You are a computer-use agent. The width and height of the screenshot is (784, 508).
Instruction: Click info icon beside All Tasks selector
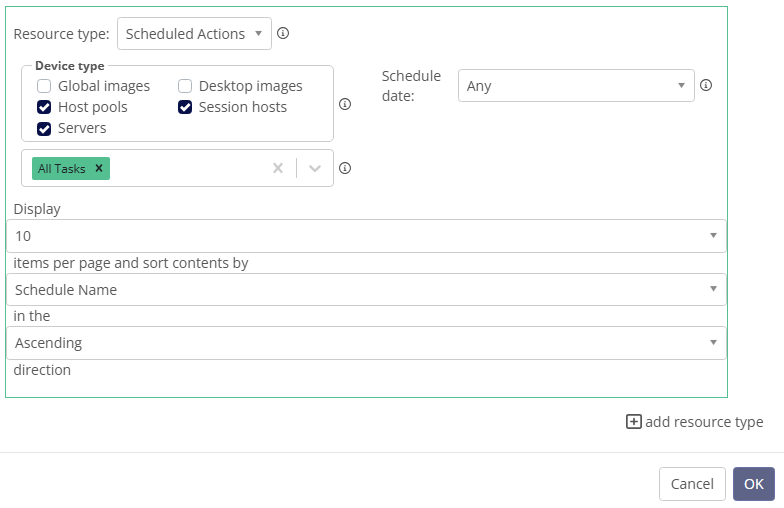[345, 168]
